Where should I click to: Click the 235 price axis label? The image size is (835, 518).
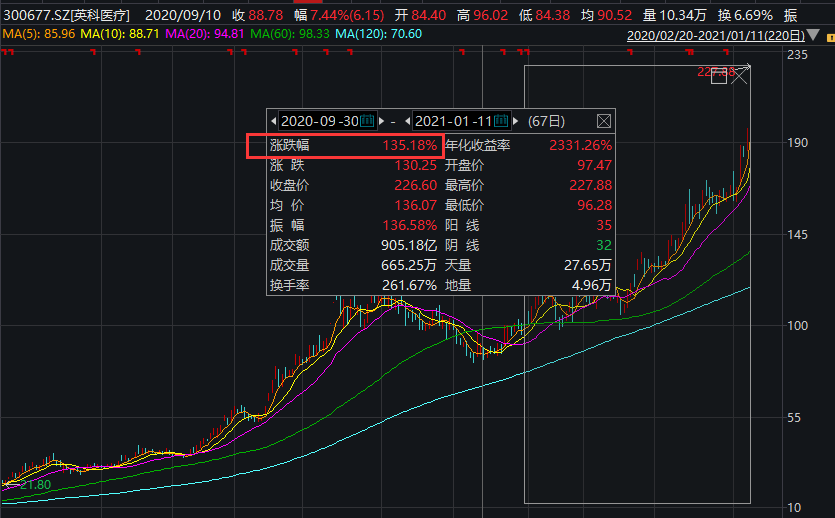(x=797, y=55)
